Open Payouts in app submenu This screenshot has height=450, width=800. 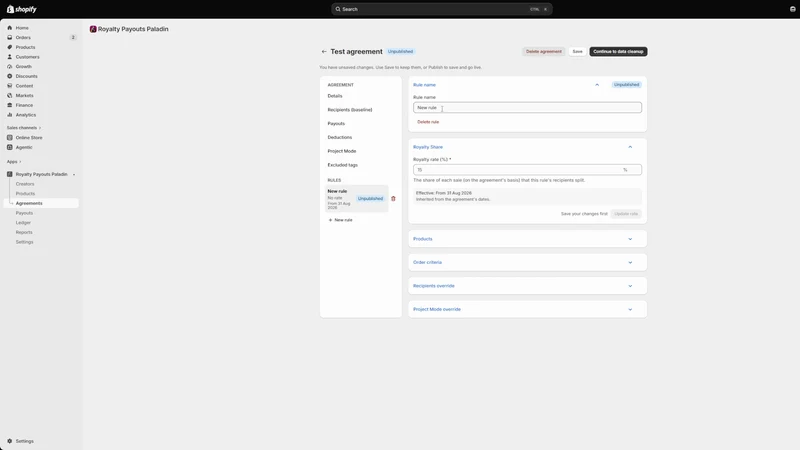coord(24,213)
